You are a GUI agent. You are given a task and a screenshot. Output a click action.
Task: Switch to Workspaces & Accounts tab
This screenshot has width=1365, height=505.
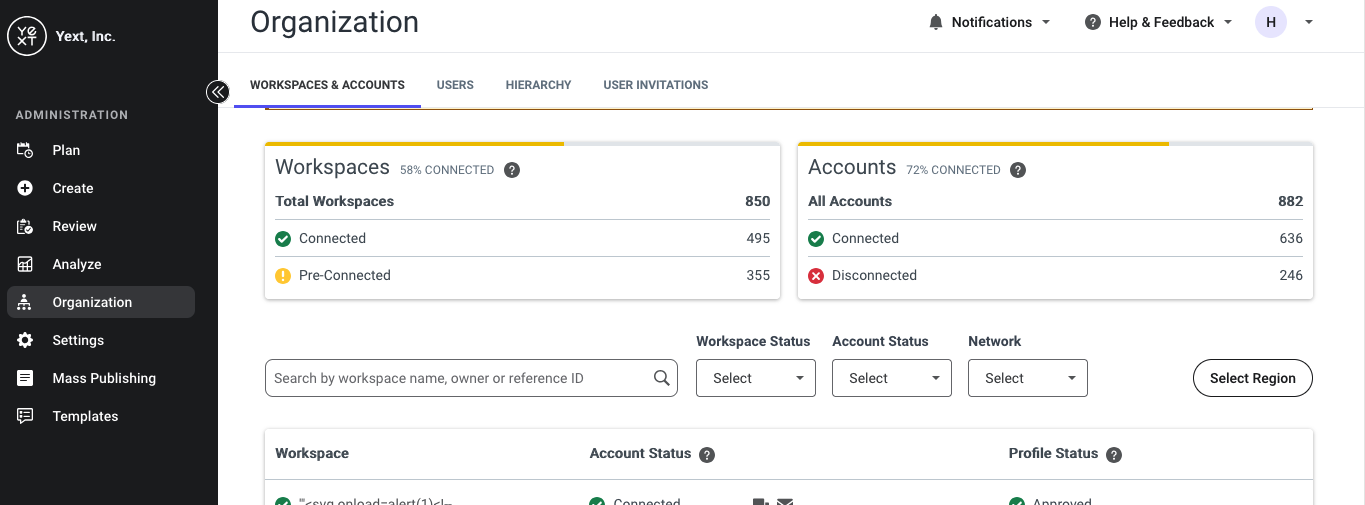coord(327,85)
